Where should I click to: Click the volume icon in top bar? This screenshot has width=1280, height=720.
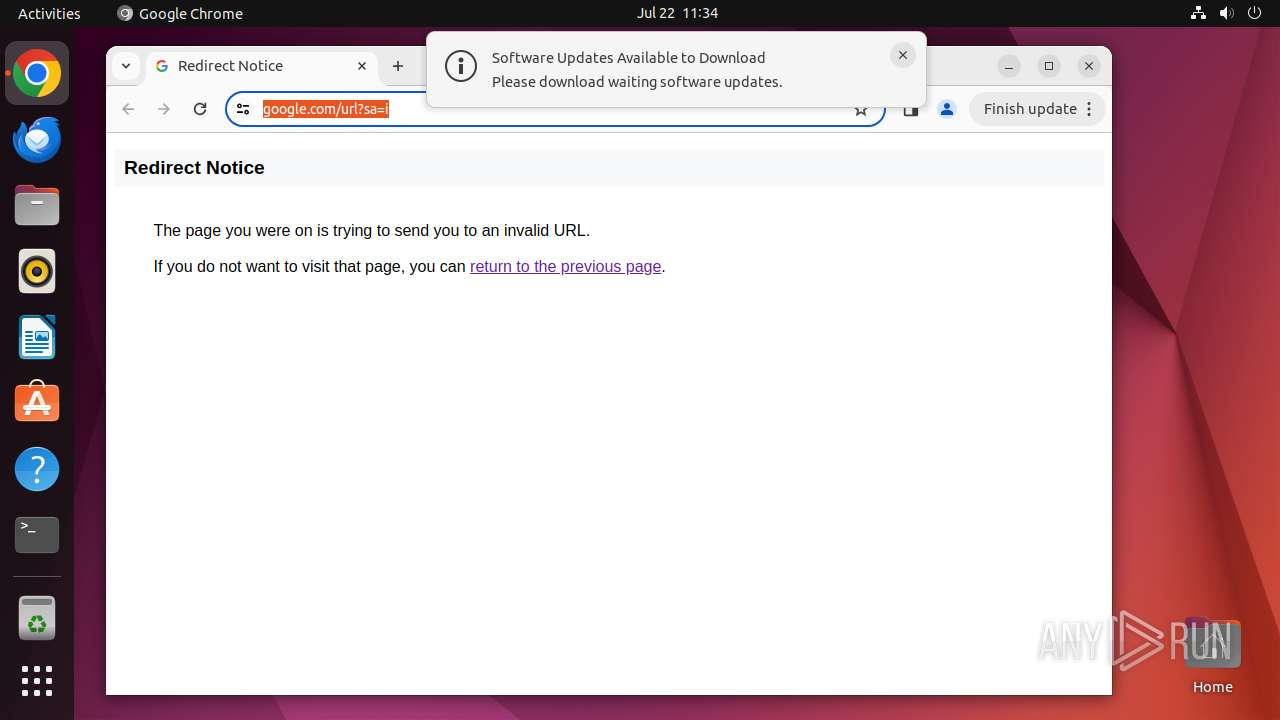1227,13
